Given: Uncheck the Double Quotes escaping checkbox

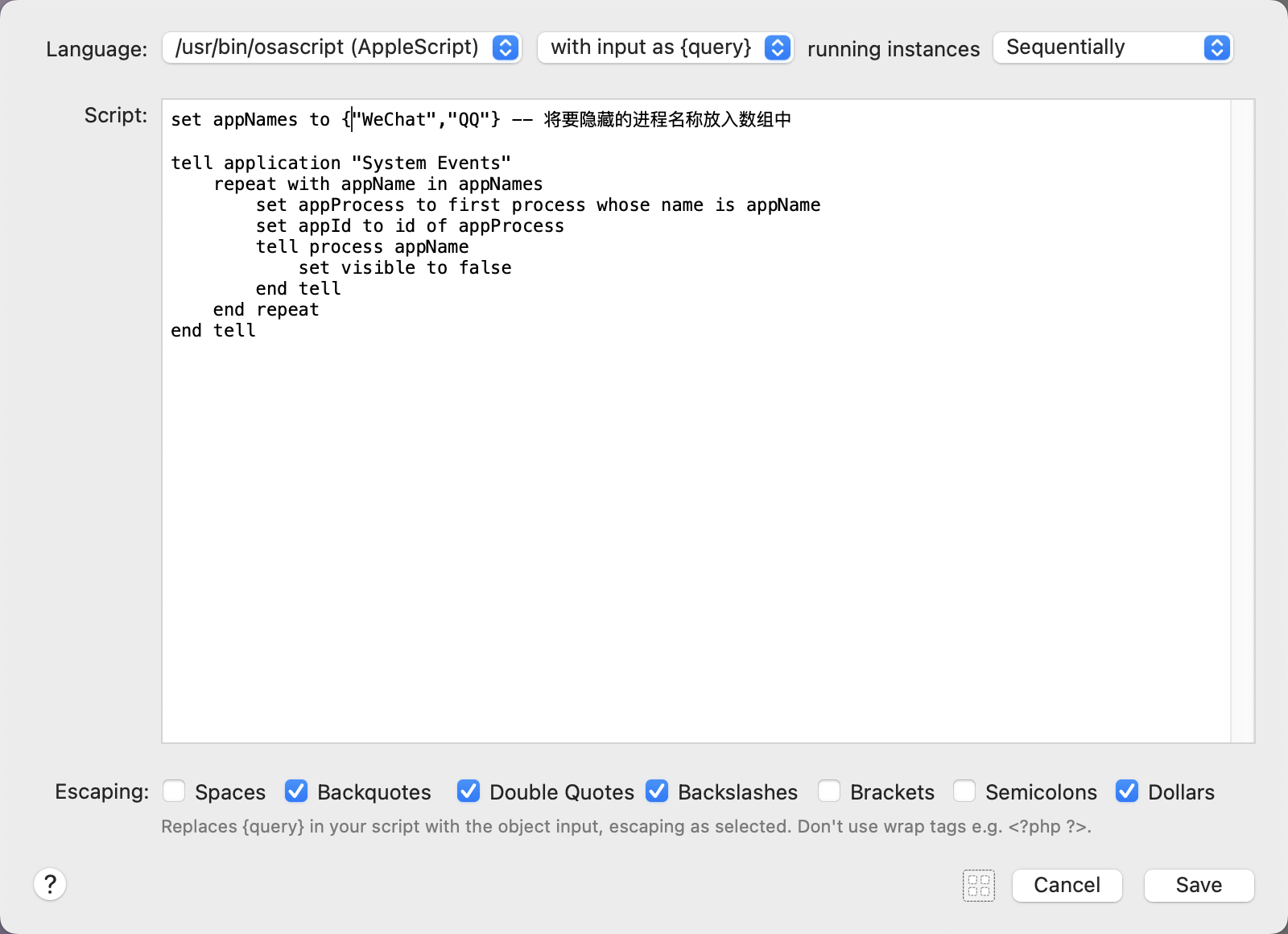Looking at the screenshot, I should click(x=469, y=791).
